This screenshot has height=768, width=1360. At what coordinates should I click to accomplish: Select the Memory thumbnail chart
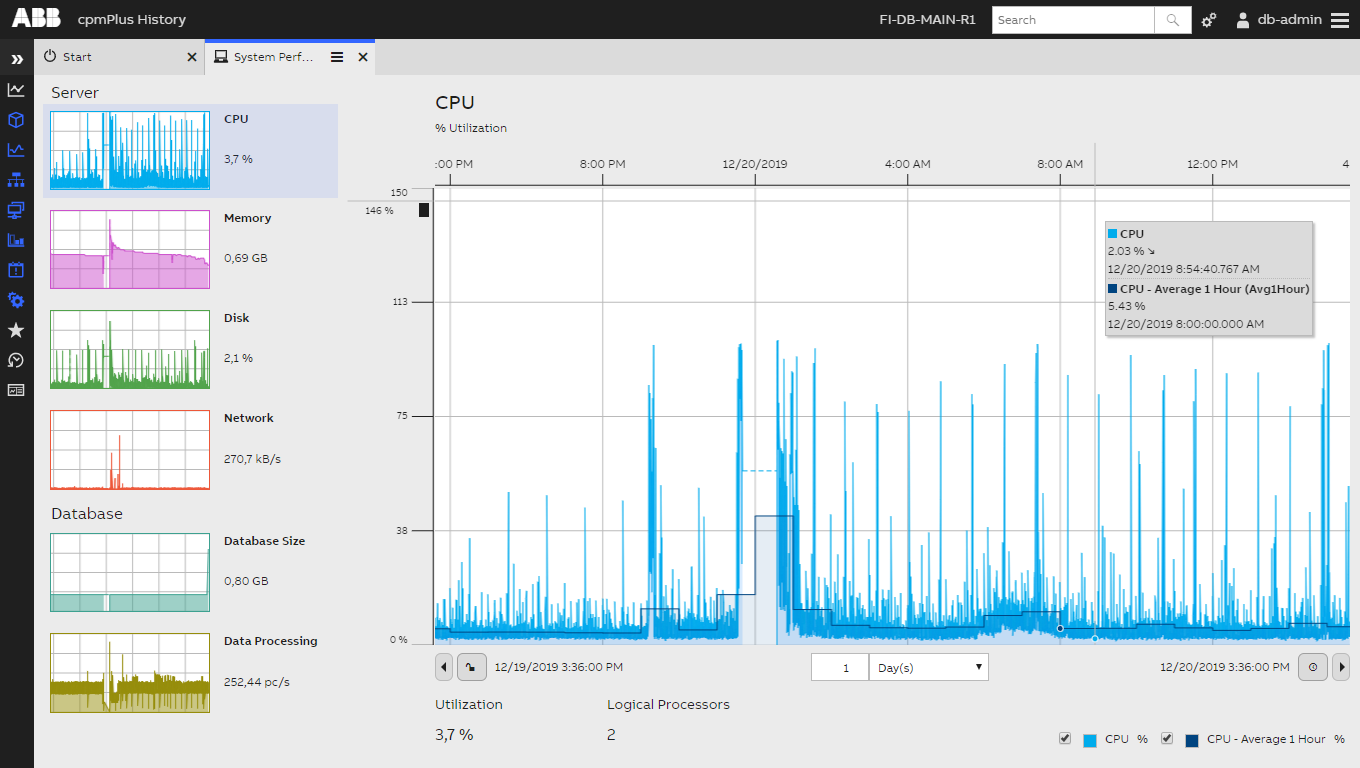pos(130,249)
